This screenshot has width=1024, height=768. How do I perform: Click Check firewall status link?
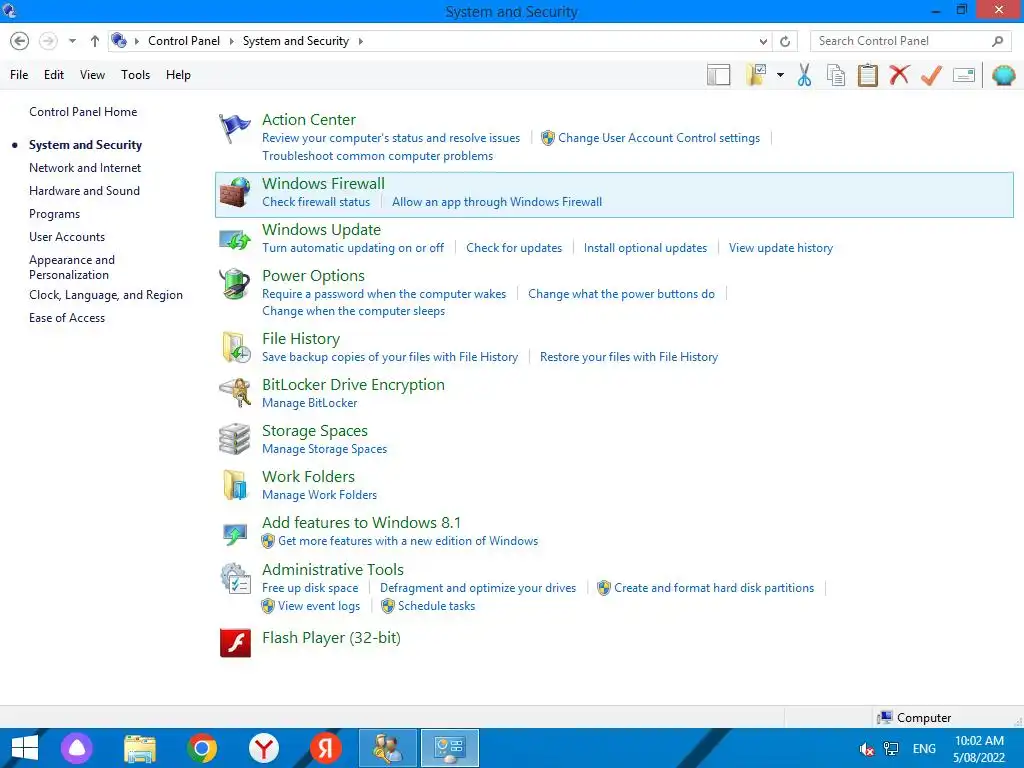[x=316, y=202]
